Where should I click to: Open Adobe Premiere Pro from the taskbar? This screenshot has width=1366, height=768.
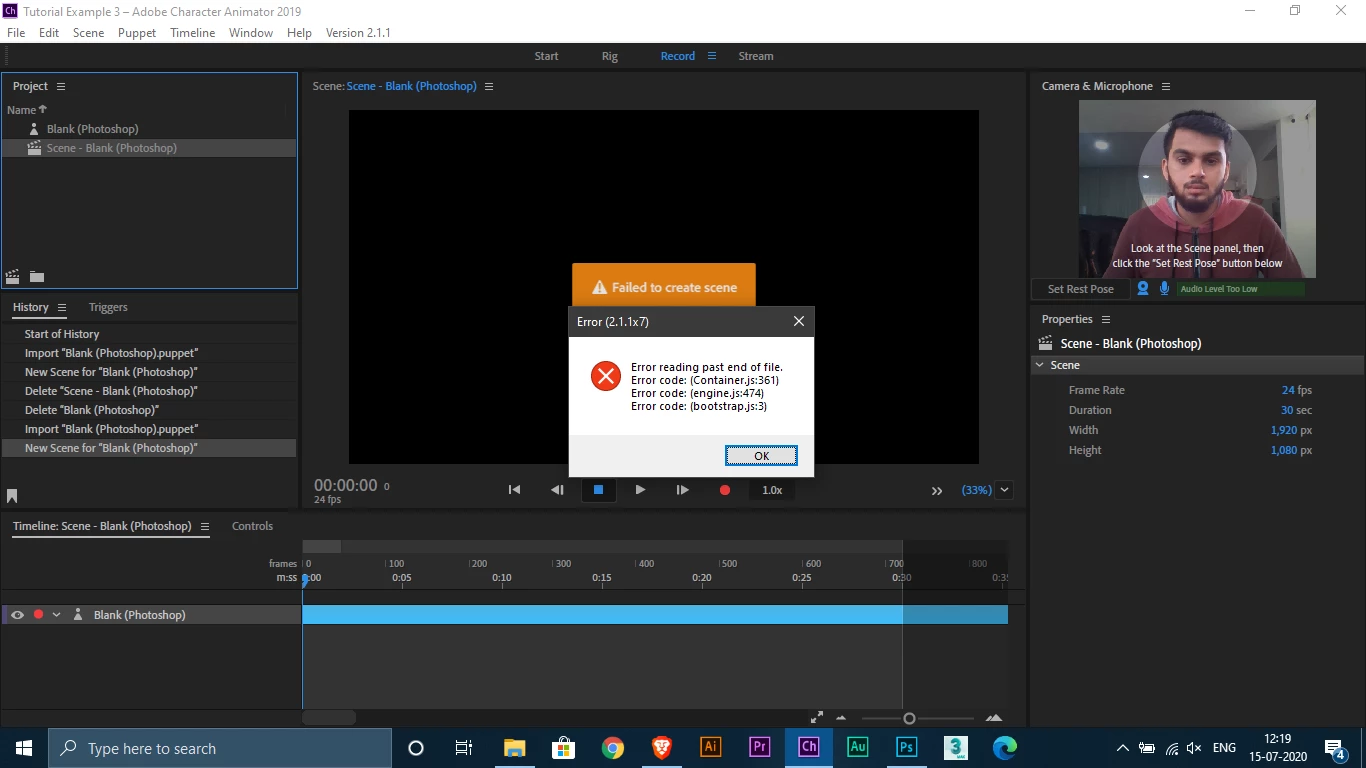point(760,747)
